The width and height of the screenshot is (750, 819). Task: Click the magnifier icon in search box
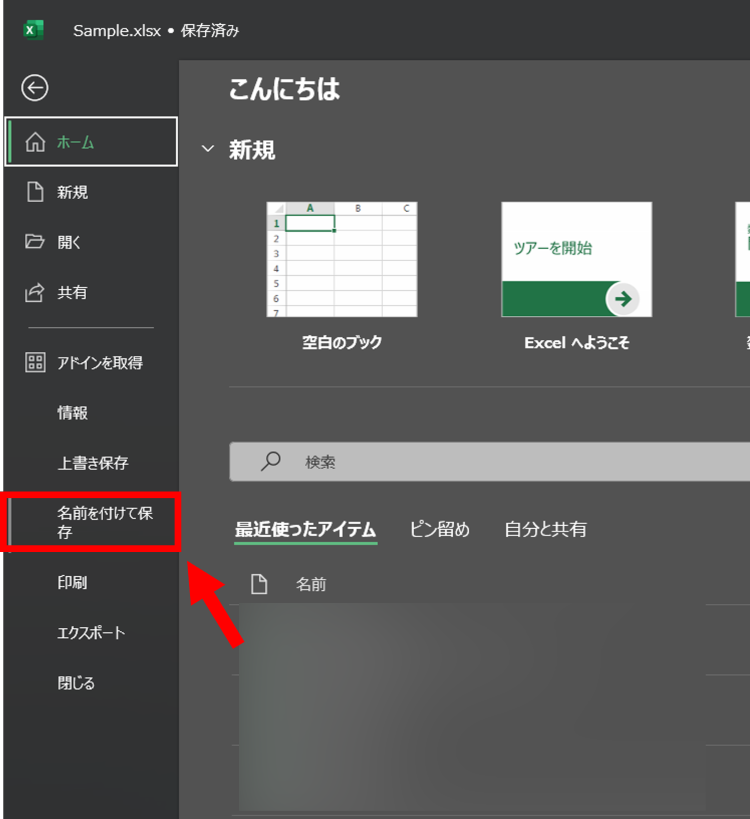271,462
